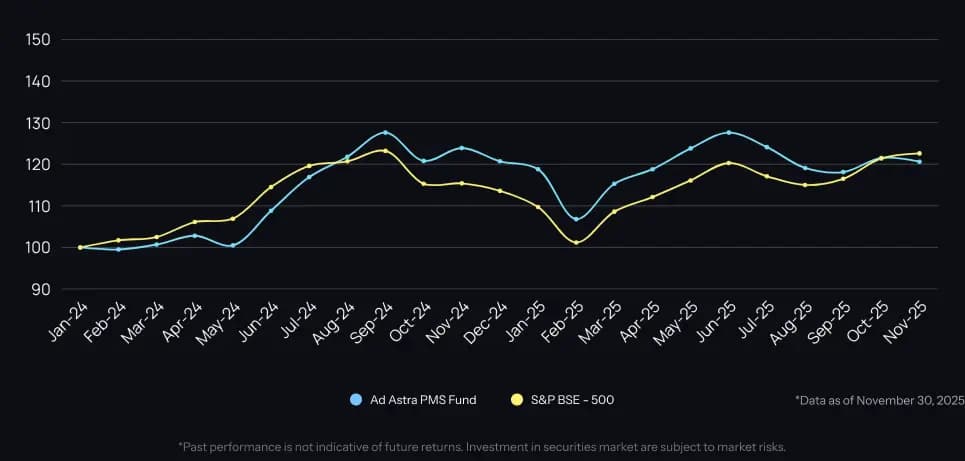Image resolution: width=965 pixels, height=461 pixels.
Task: Select the blue line's Sep-24 peak point
Action: tap(385, 132)
